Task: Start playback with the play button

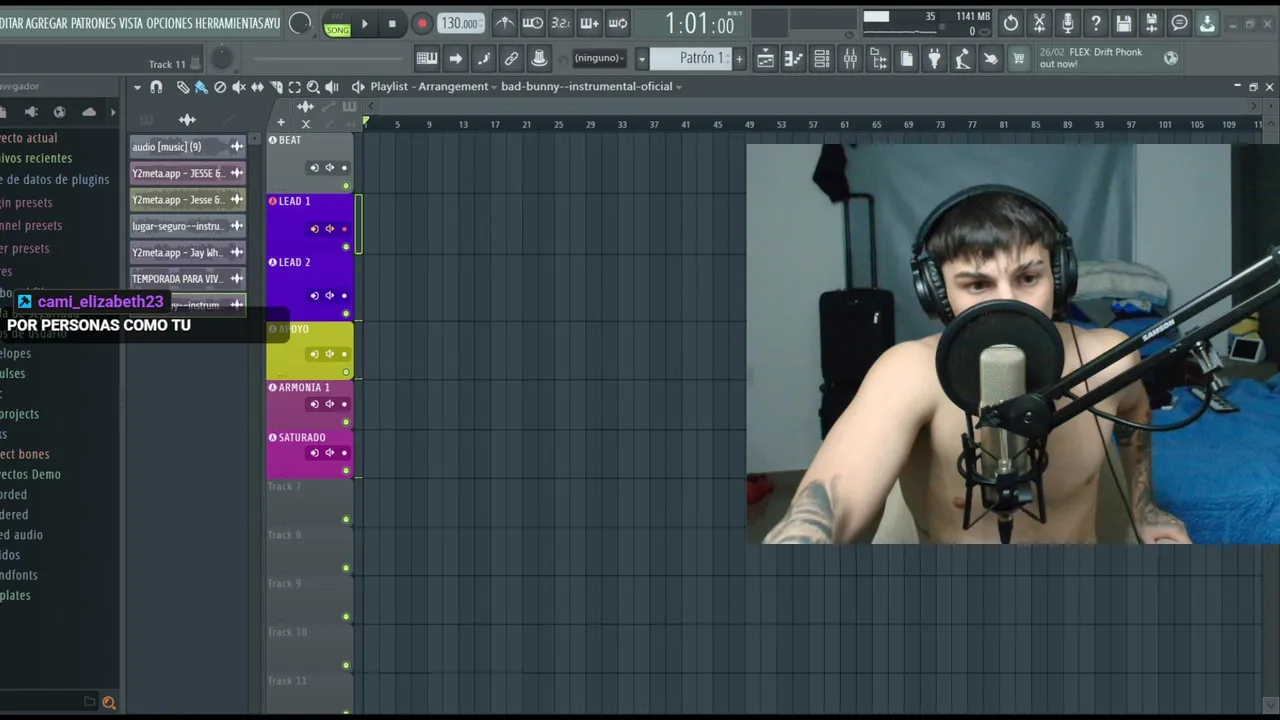Action: [365, 24]
